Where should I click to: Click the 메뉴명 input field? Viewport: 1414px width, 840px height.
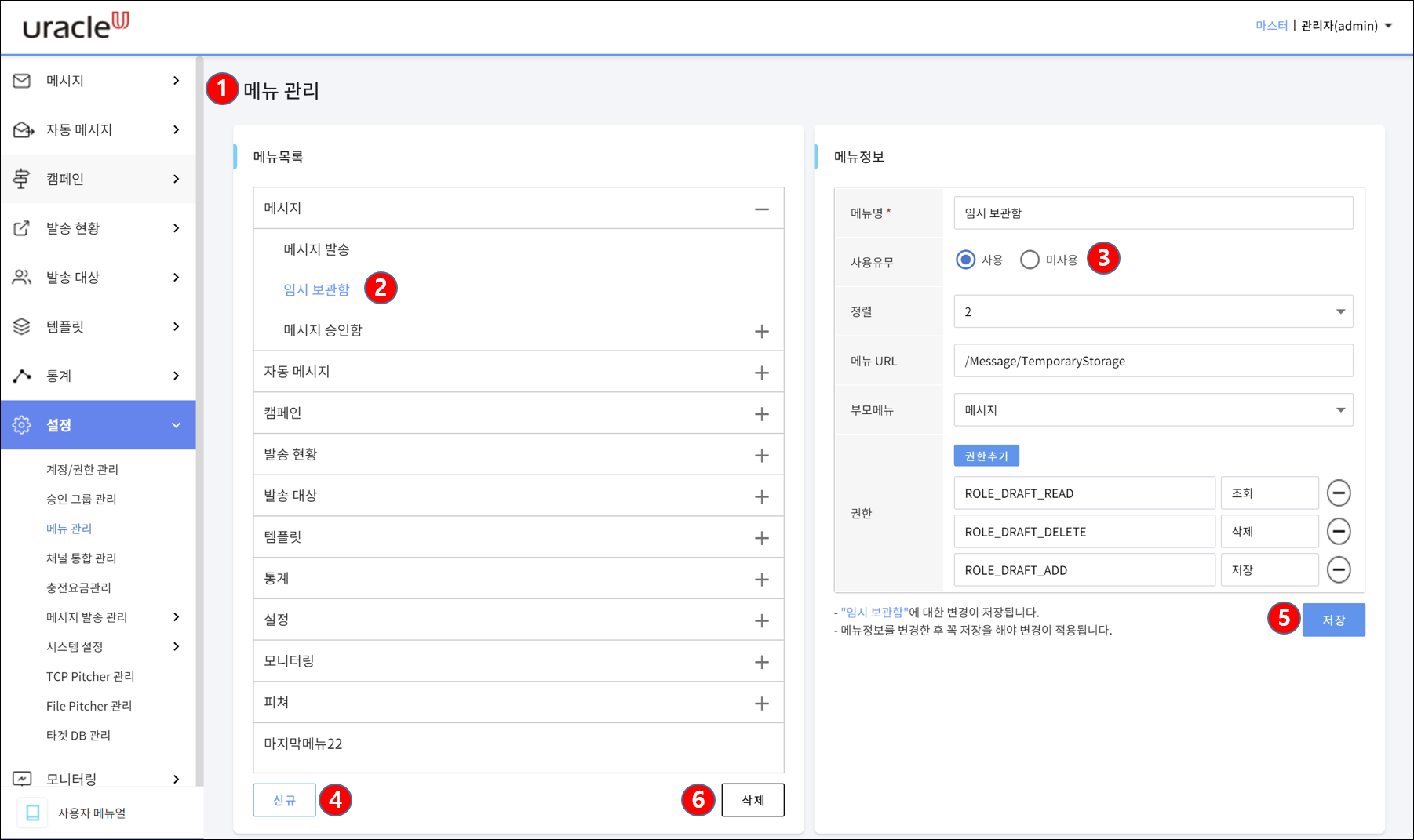tap(1153, 213)
